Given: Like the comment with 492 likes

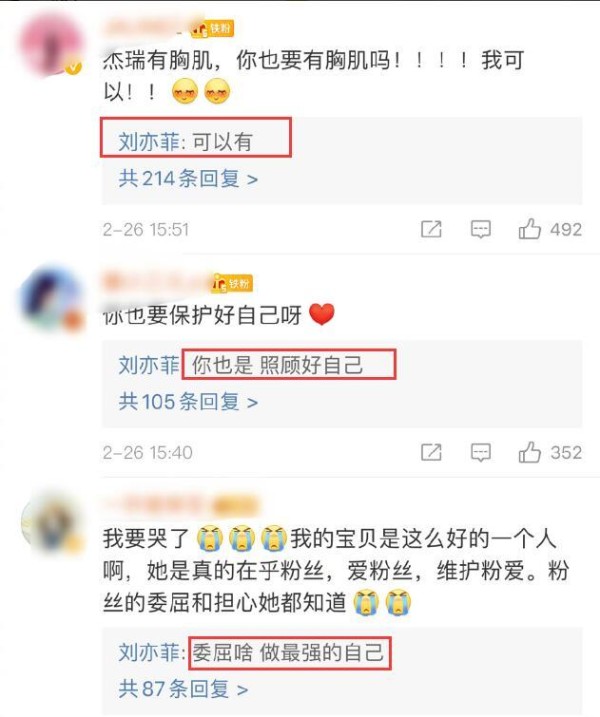Looking at the screenshot, I should pos(530,229).
